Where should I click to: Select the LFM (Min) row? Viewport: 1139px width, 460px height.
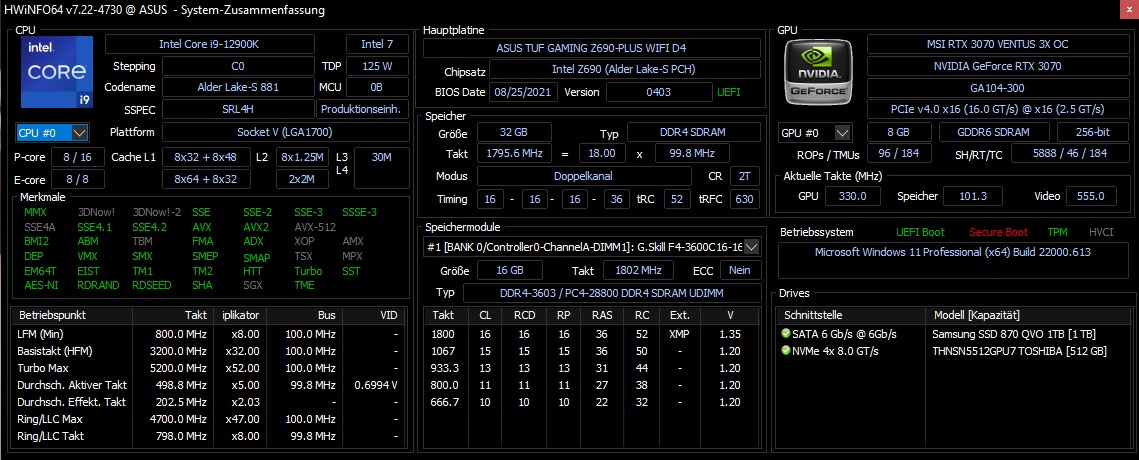208,334
